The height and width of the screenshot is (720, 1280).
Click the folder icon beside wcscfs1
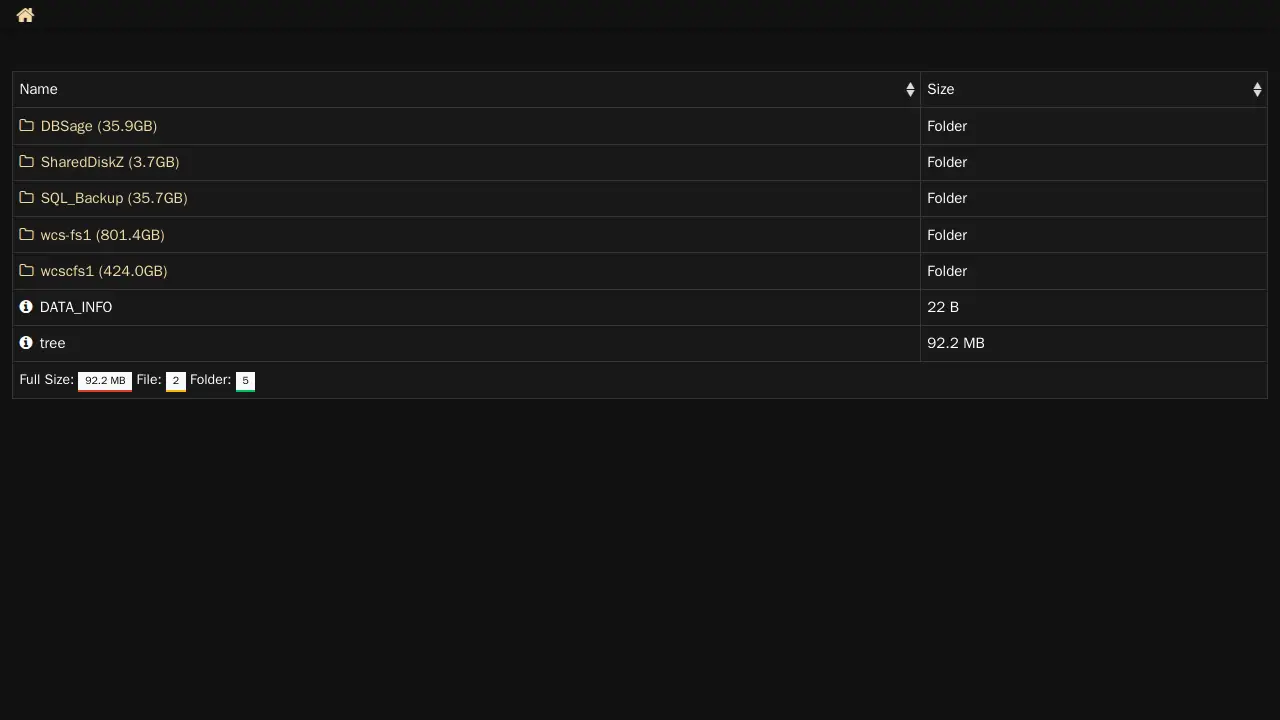[27, 271]
